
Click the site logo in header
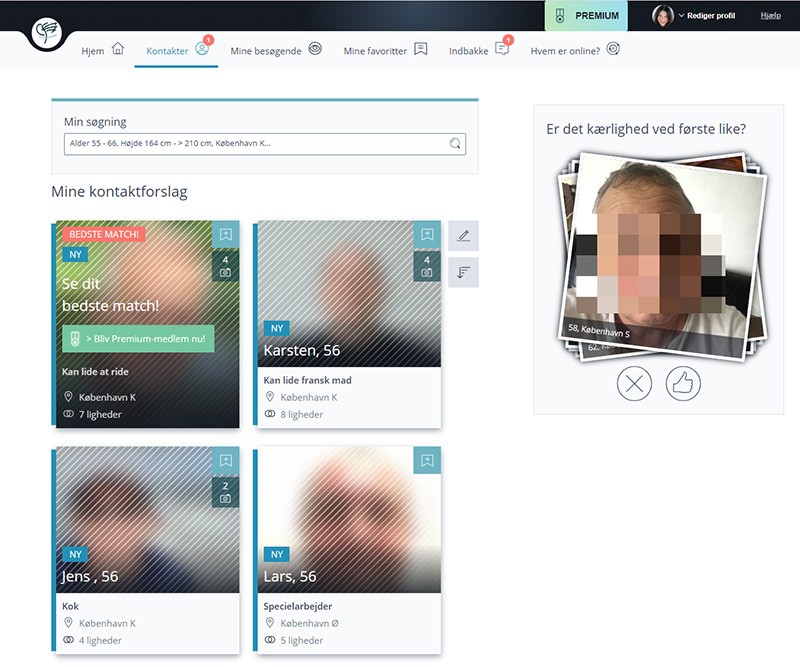tap(46, 33)
